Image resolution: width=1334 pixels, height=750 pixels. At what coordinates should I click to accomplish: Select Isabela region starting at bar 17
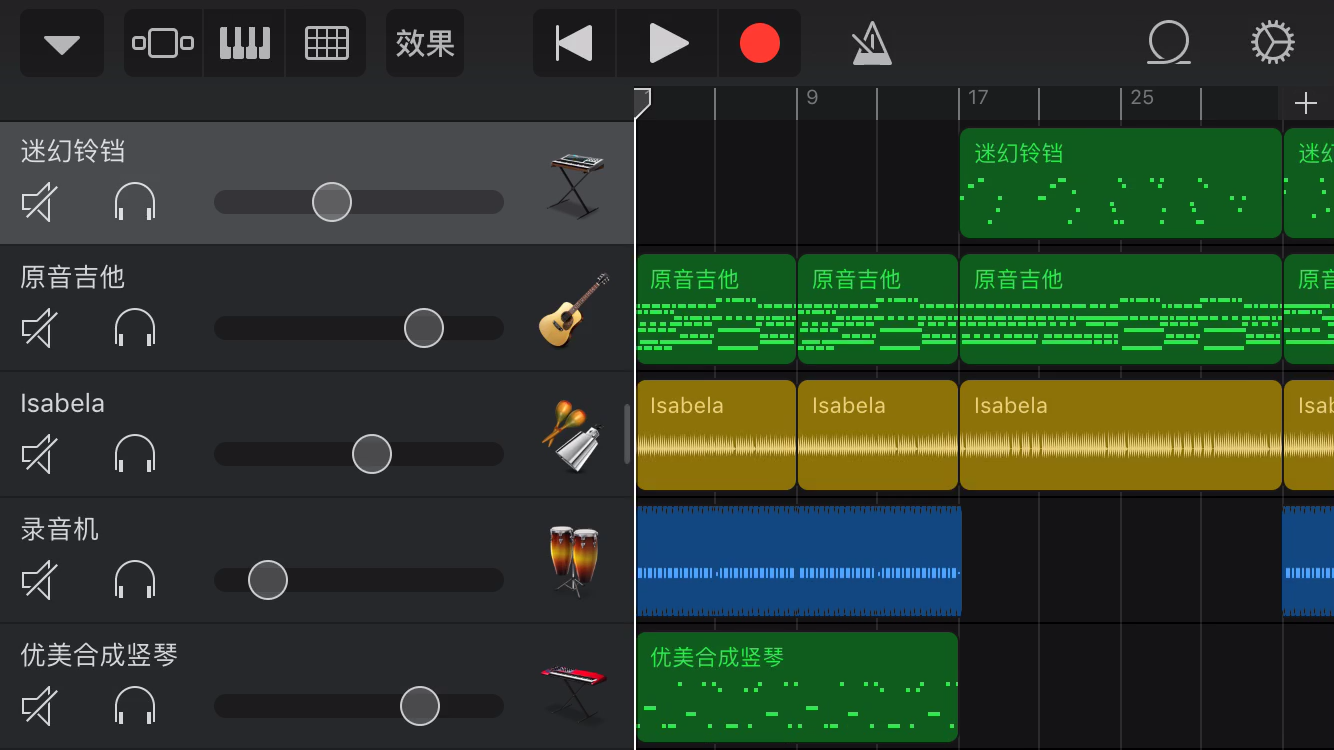pyautogui.click(x=1121, y=435)
